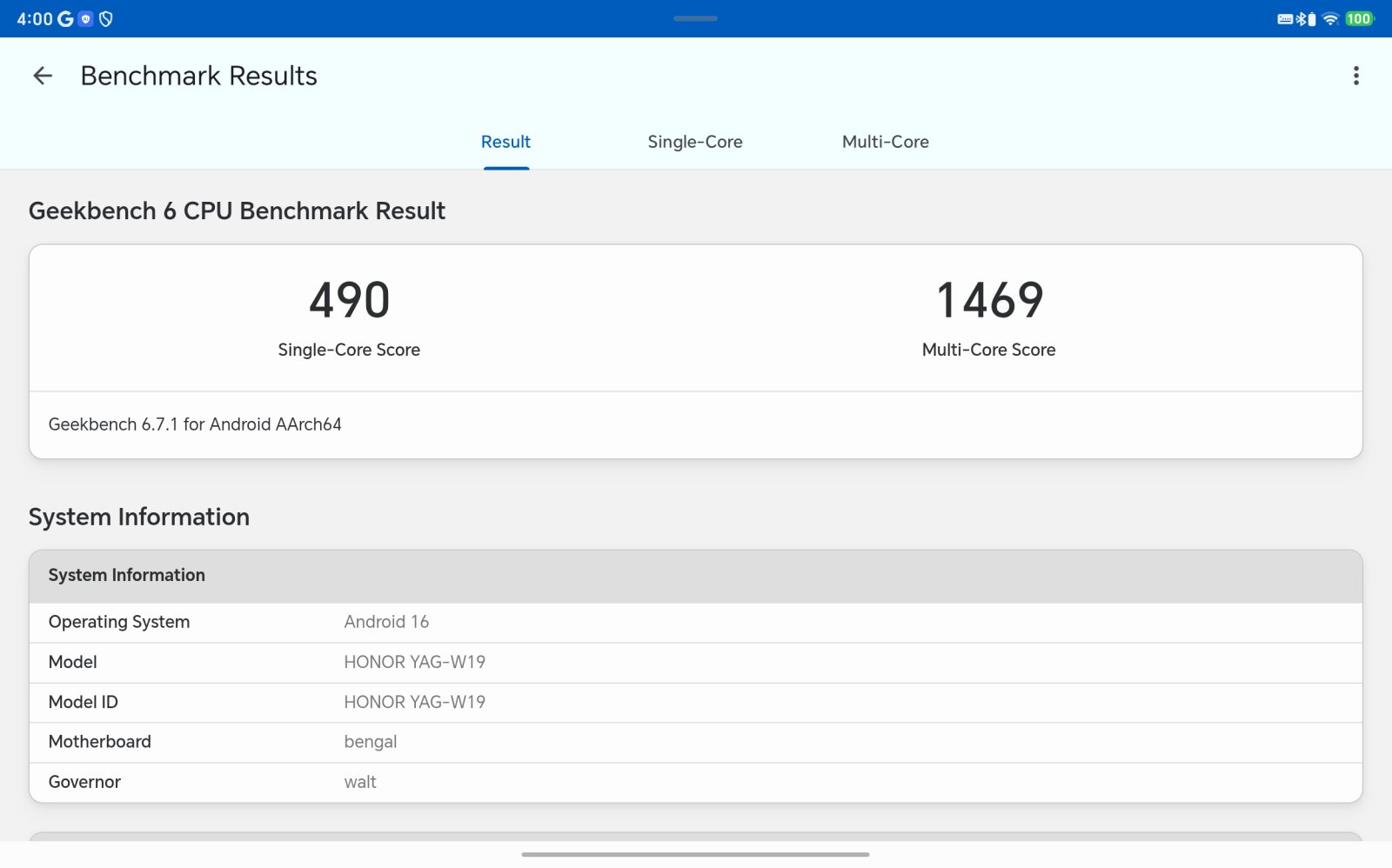Tap the navigation gesture bar at bottom

pyautogui.click(x=696, y=854)
